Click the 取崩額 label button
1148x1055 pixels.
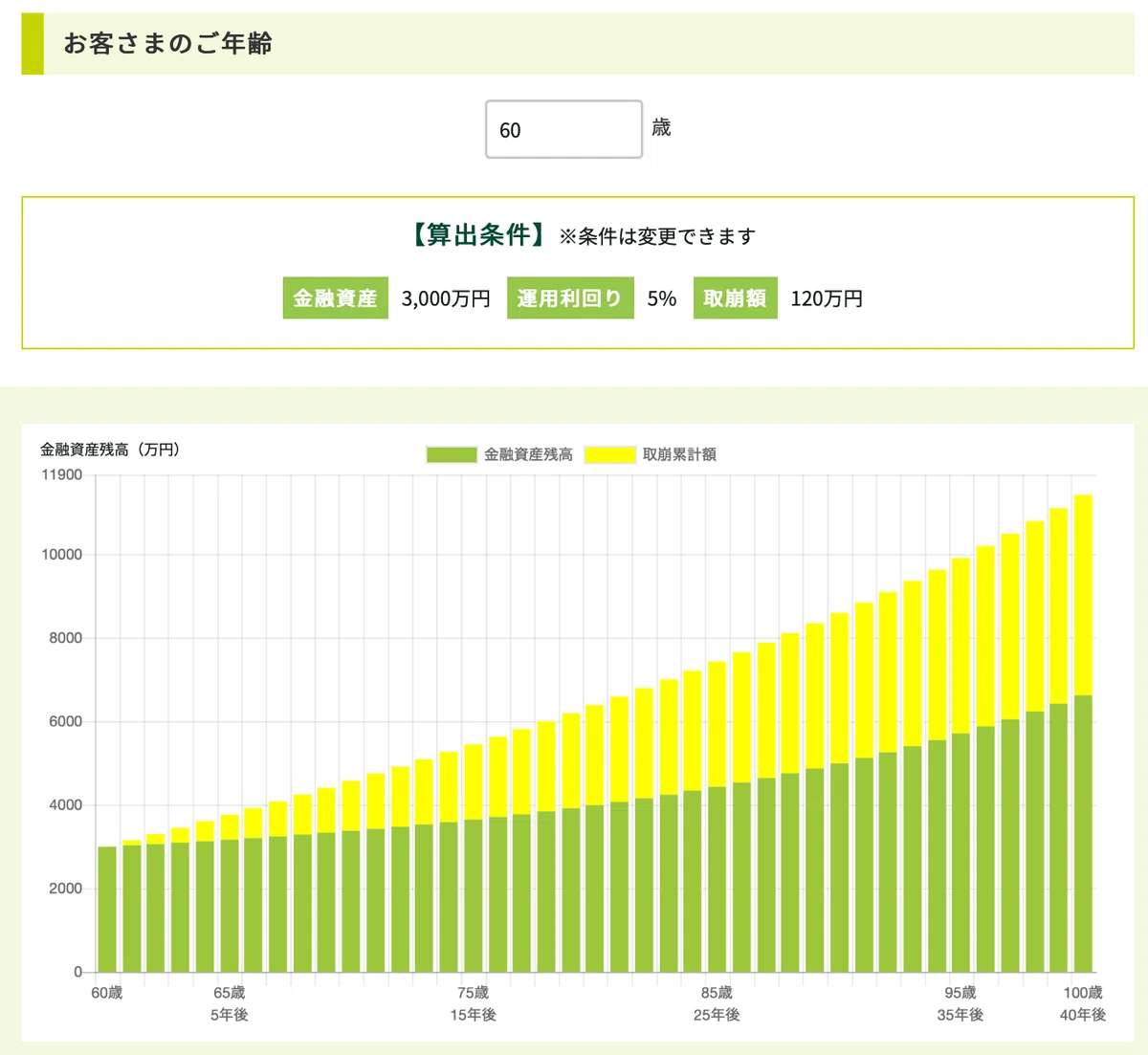tap(735, 298)
